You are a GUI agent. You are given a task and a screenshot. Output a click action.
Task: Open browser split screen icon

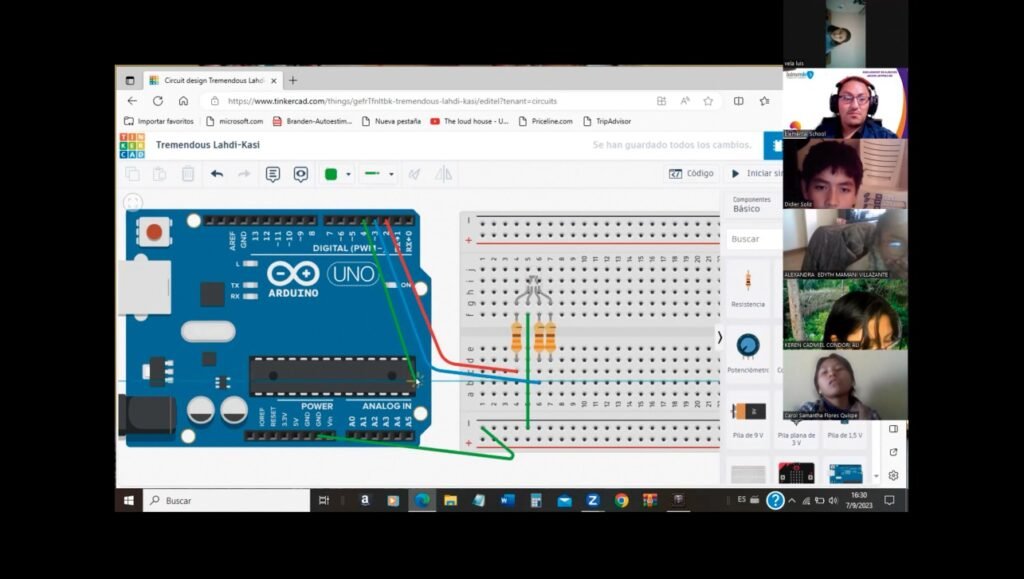(x=739, y=101)
